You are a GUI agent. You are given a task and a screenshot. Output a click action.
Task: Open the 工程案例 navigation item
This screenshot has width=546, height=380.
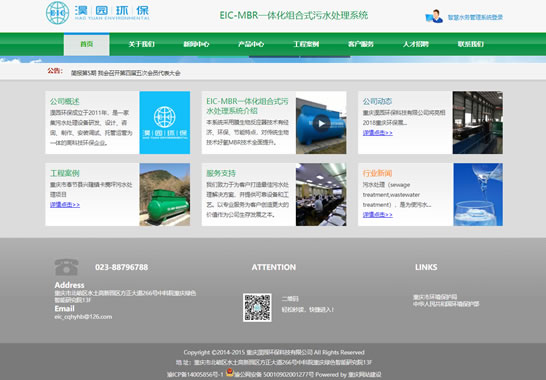pyautogui.click(x=306, y=44)
